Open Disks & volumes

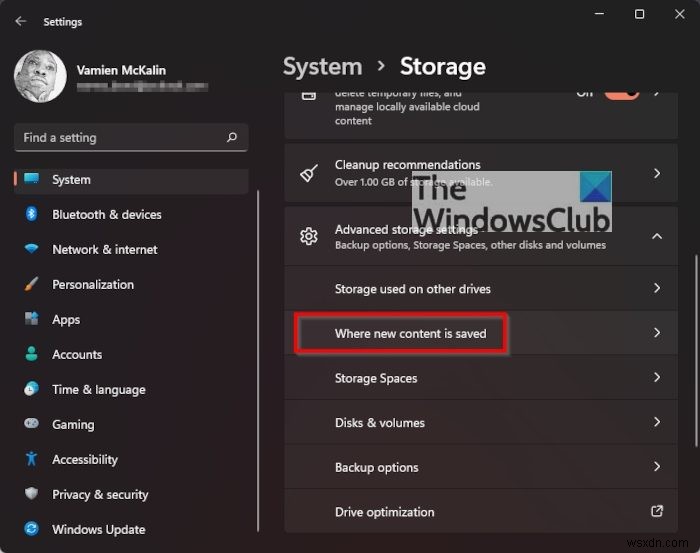(481, 422)
